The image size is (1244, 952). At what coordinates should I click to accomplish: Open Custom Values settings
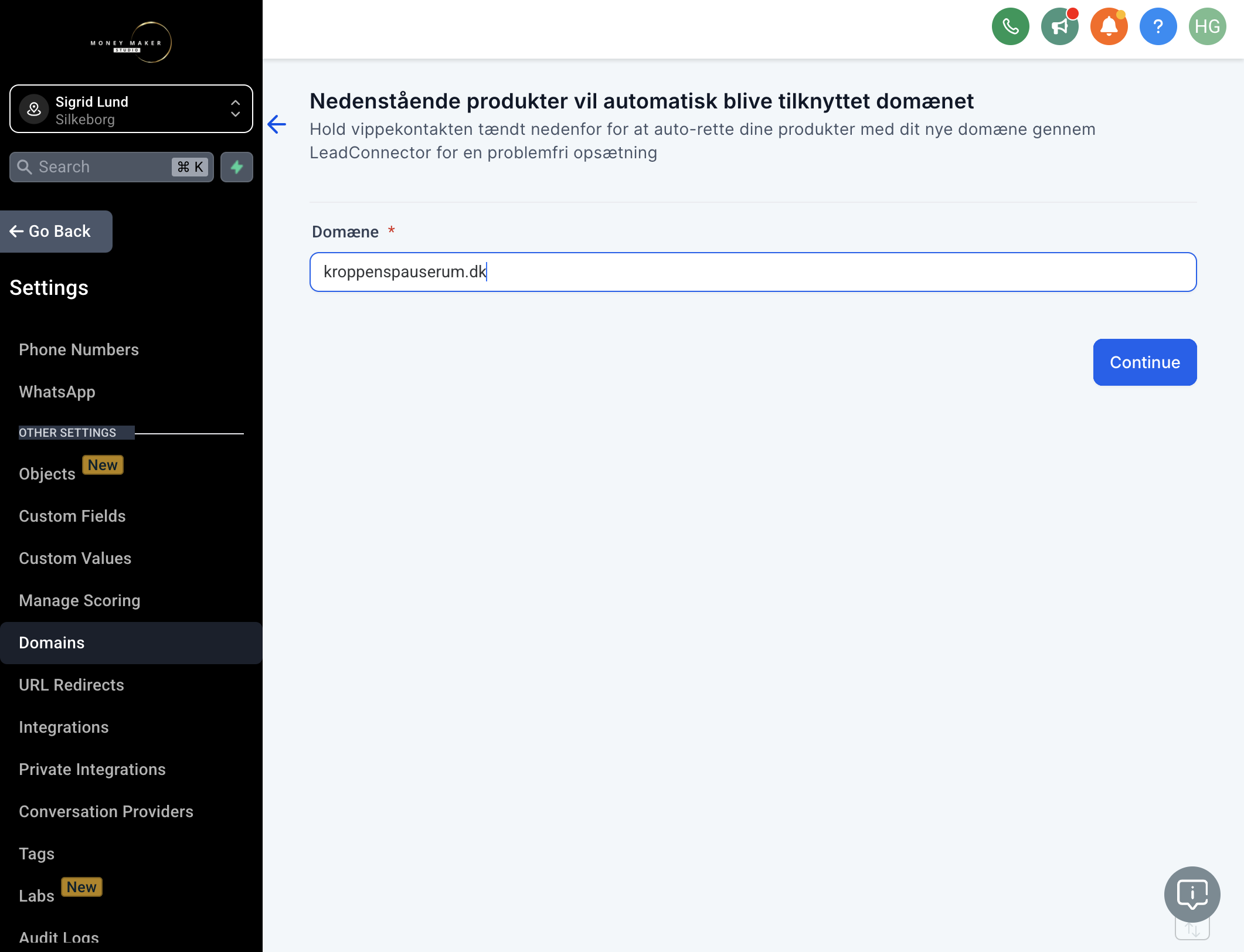[75, 559]
